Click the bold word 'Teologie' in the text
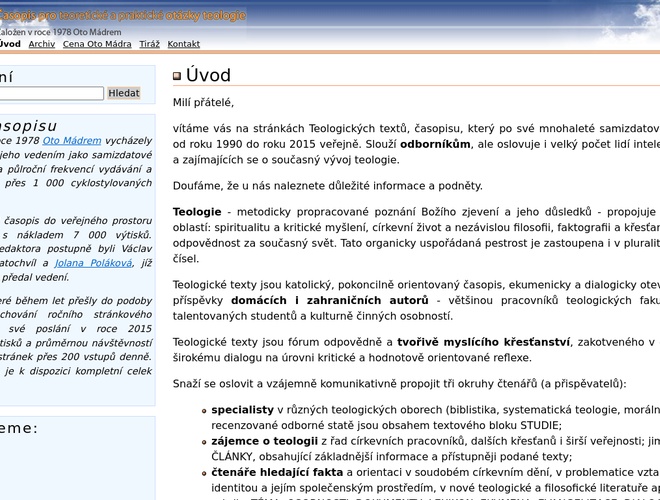 [197, 212]
